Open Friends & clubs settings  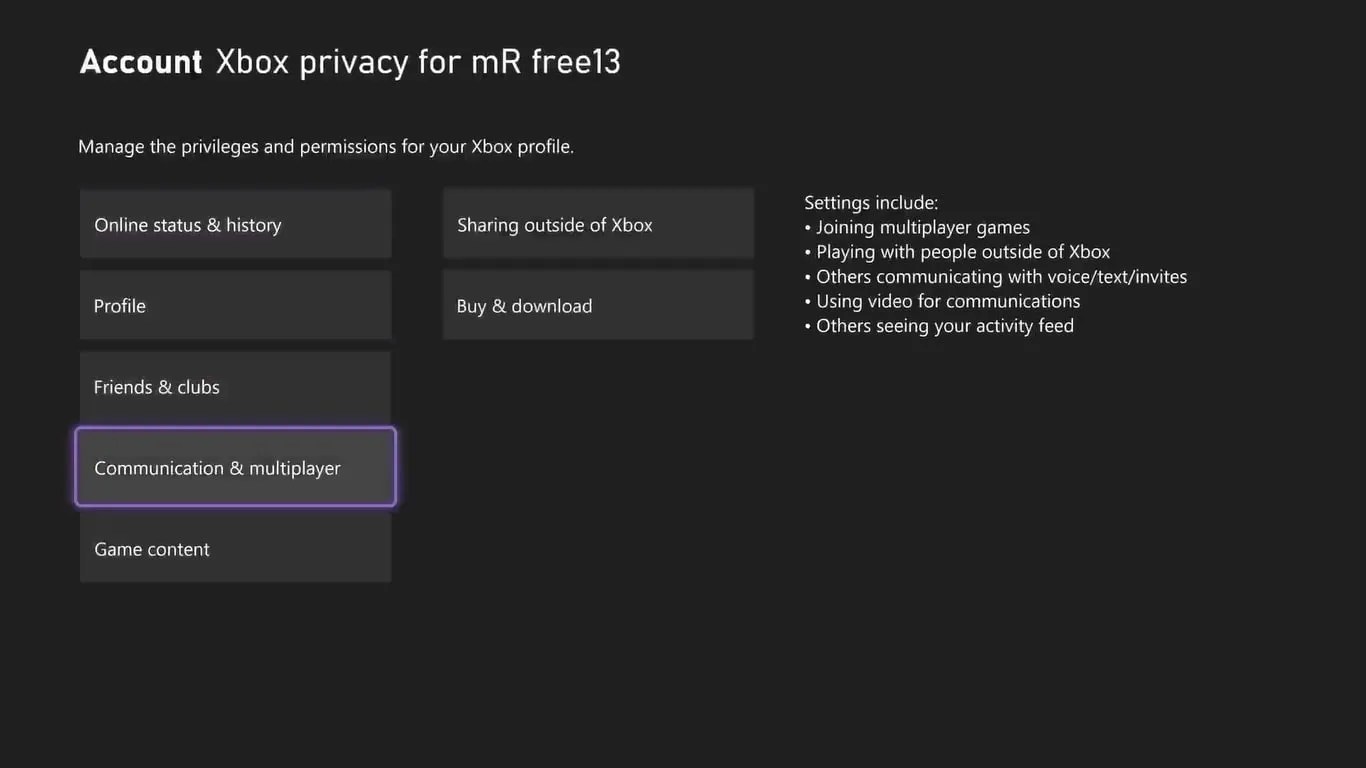pyautogui.click(x=235, y=386)
